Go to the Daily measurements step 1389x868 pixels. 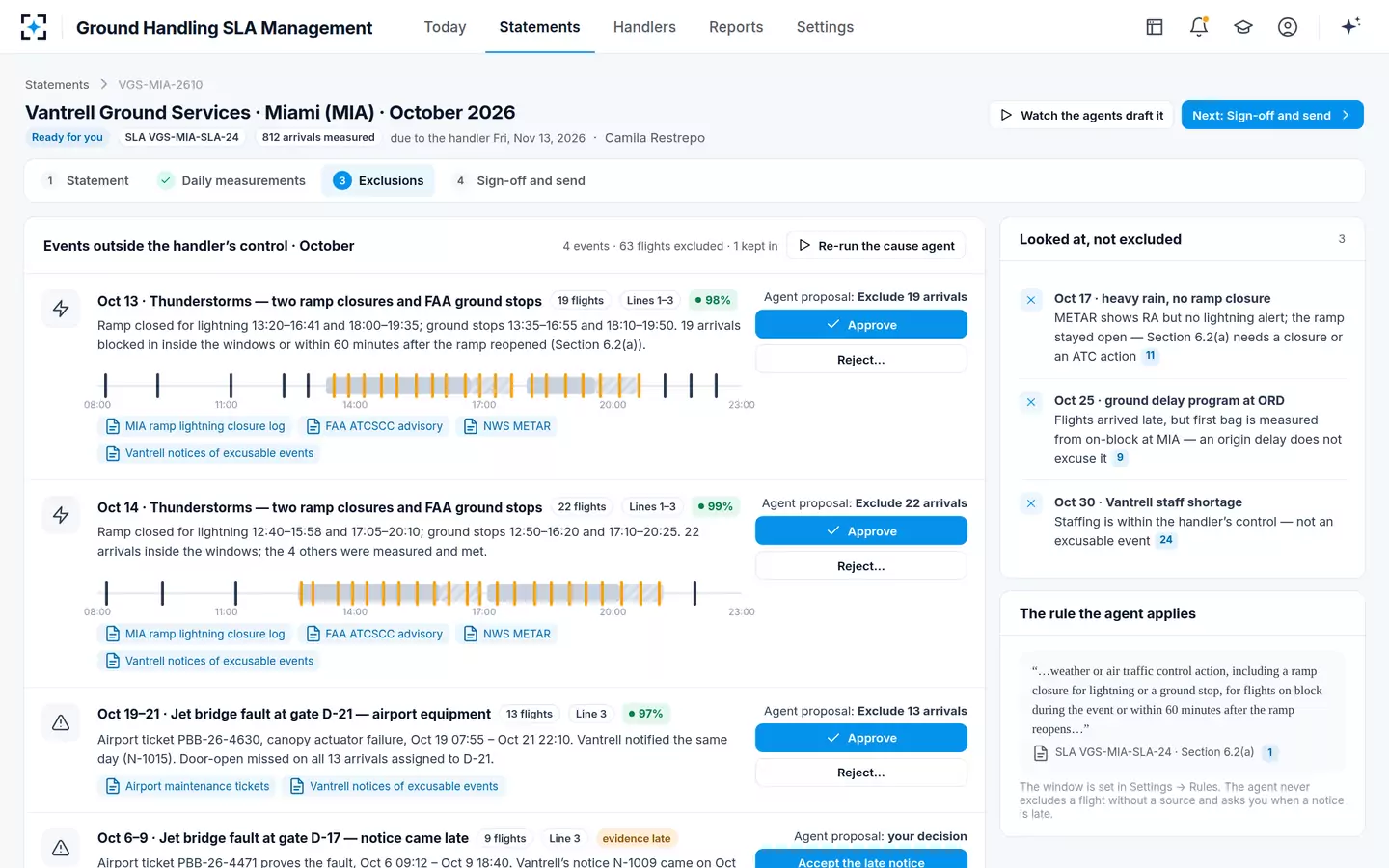coord(231,180)
